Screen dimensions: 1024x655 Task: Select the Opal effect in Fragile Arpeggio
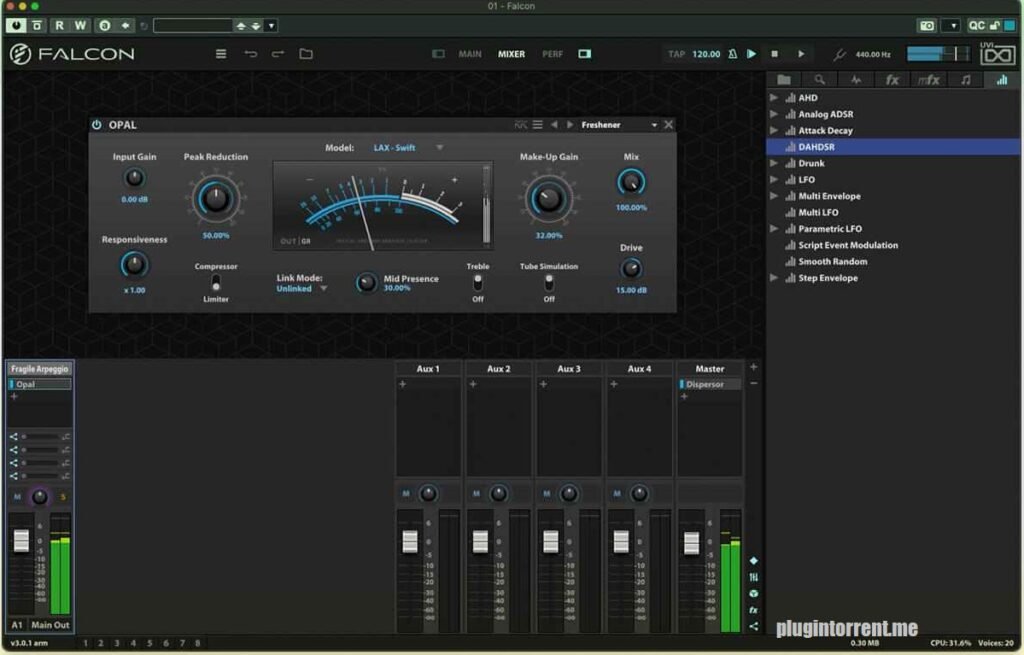40,385
